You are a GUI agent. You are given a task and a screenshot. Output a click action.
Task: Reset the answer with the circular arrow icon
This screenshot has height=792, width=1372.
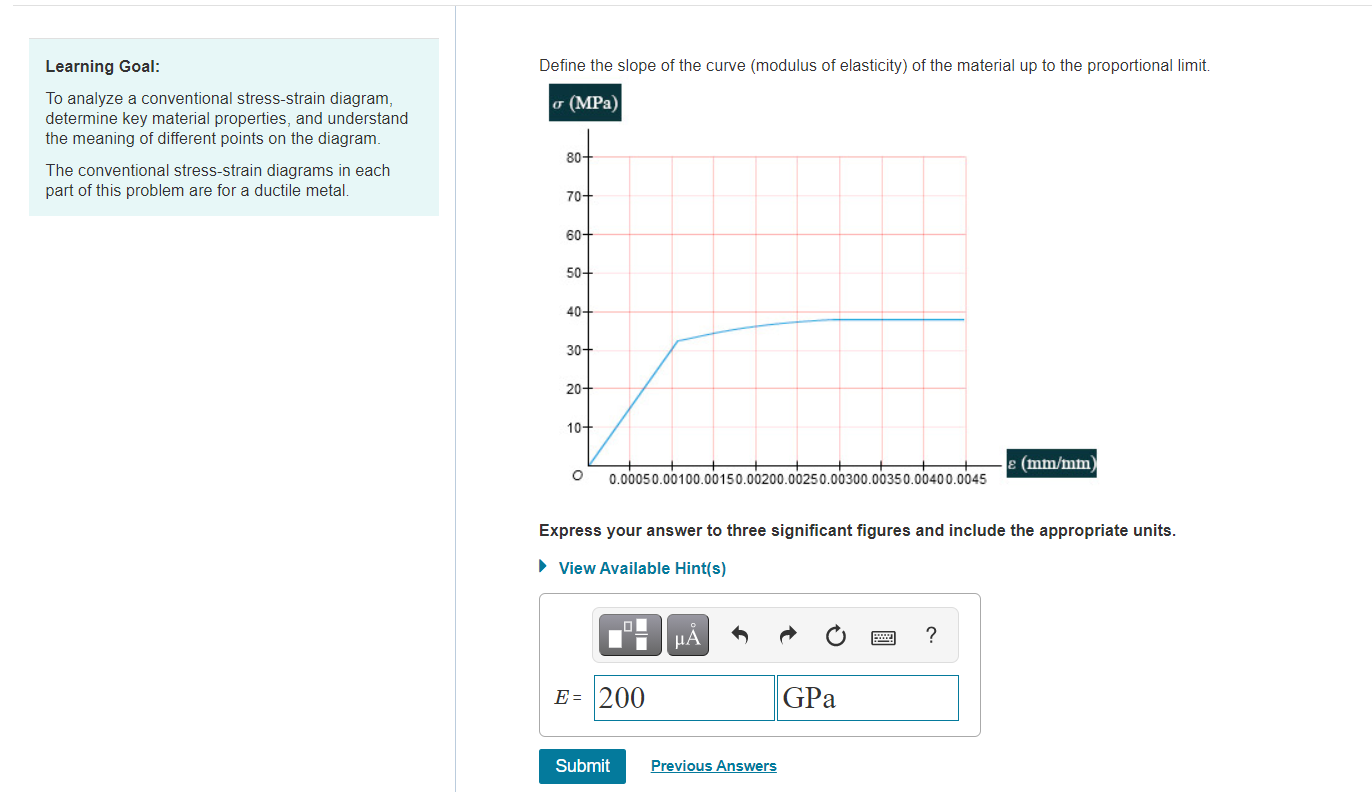[x=835, y=634]
